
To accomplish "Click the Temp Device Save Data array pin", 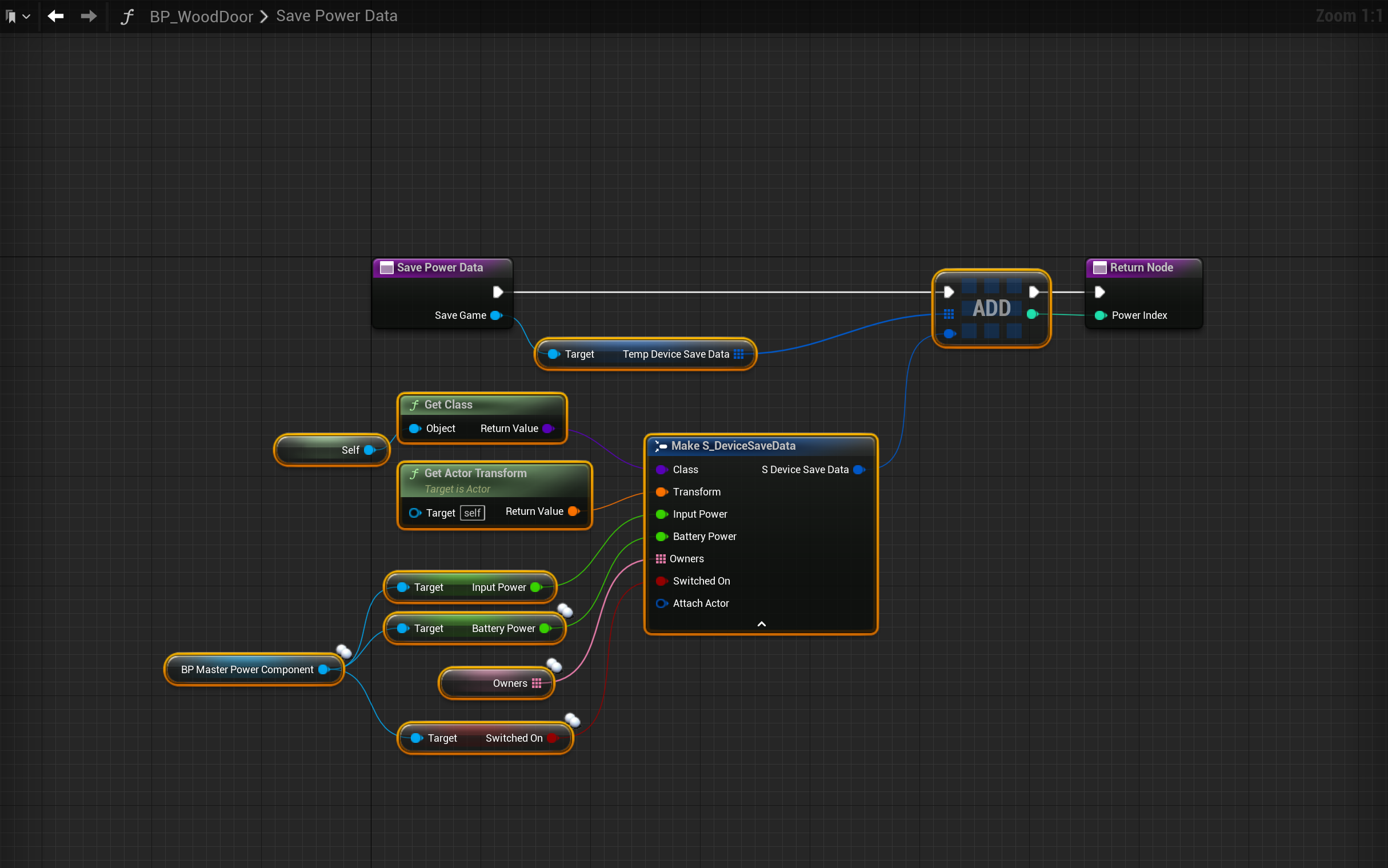I will [x=739, y=354].
